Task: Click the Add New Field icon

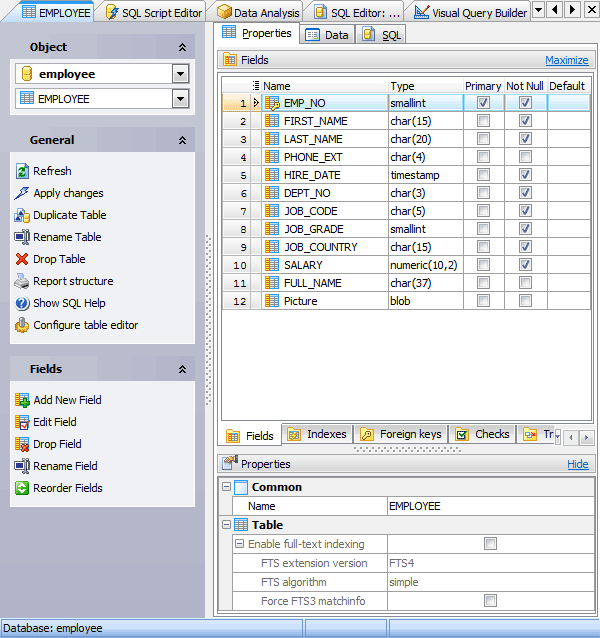Action: [22, 400]
